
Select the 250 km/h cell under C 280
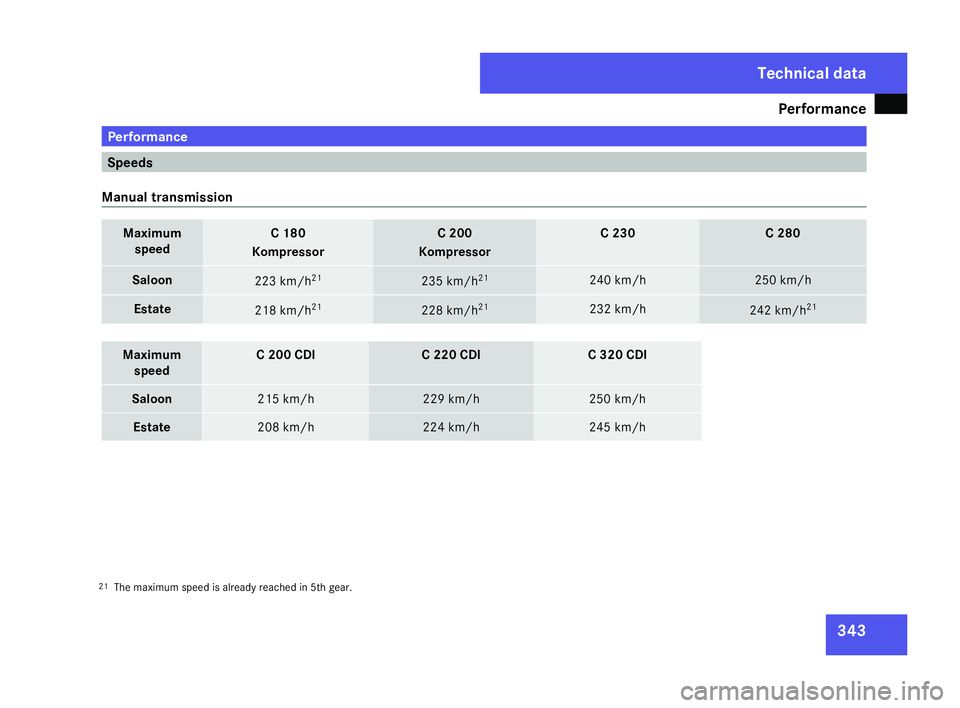coord(782,281)
